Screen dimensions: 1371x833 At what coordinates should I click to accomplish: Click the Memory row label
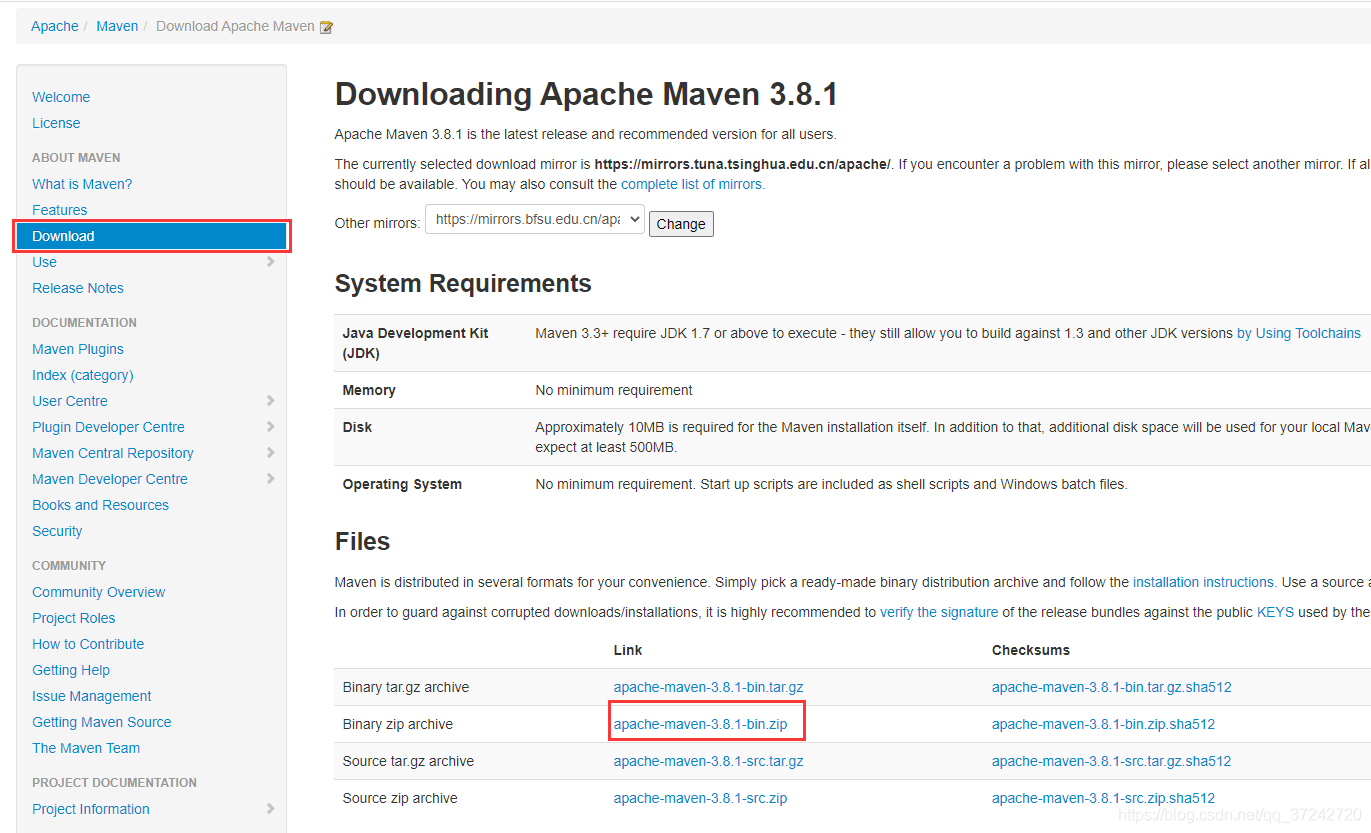click(369, 390)
